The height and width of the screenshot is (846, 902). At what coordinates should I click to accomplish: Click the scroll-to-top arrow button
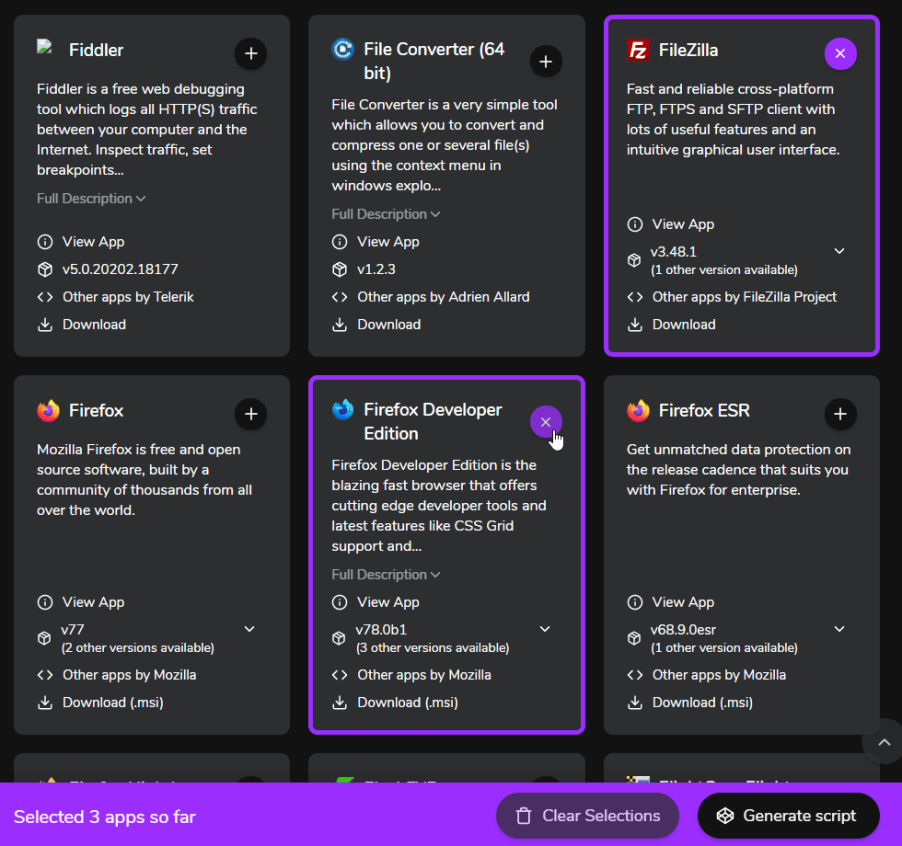click(x=884, y=742)
